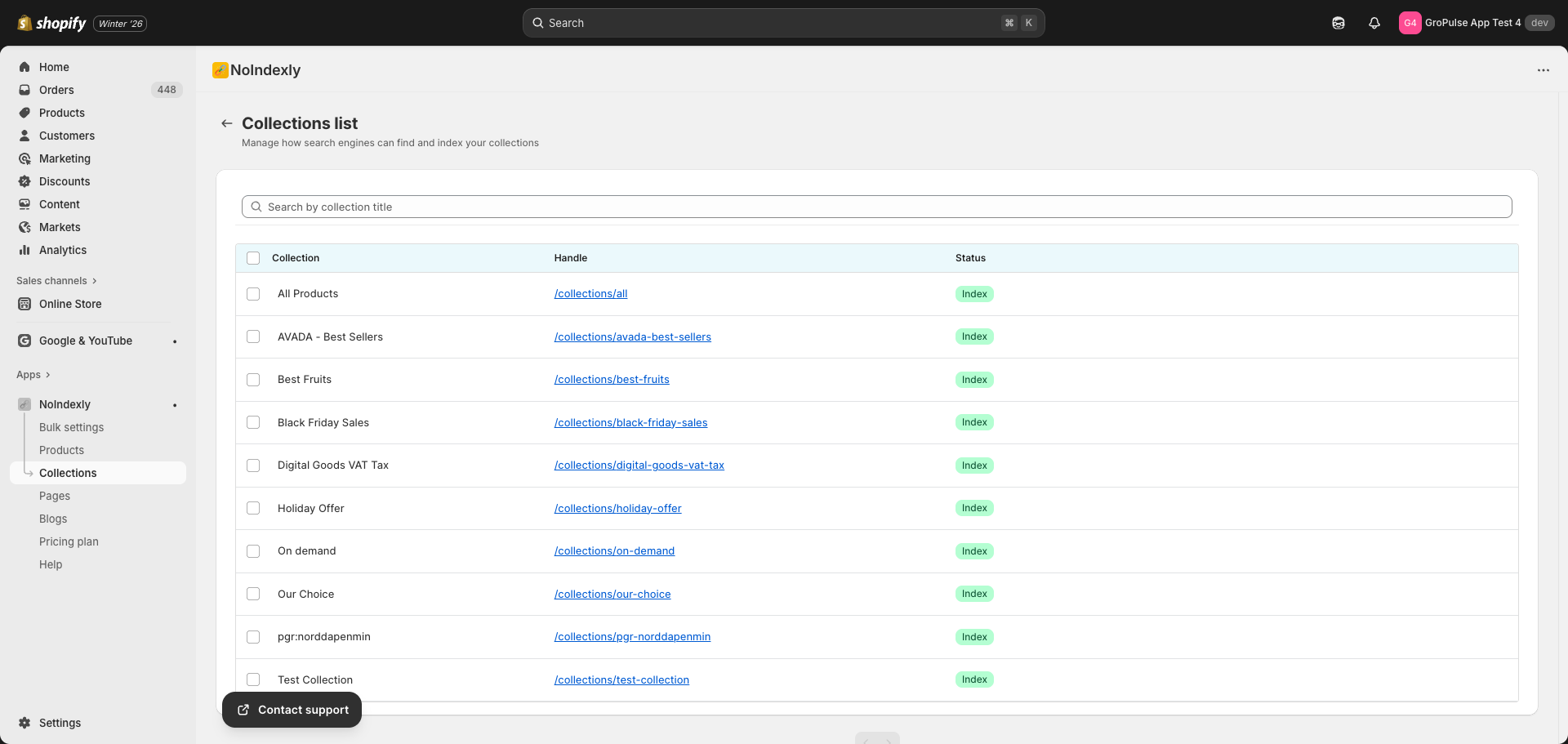Open the three-dot overflow menu top right
The image size is (1568, 744).
[1543, 70]
